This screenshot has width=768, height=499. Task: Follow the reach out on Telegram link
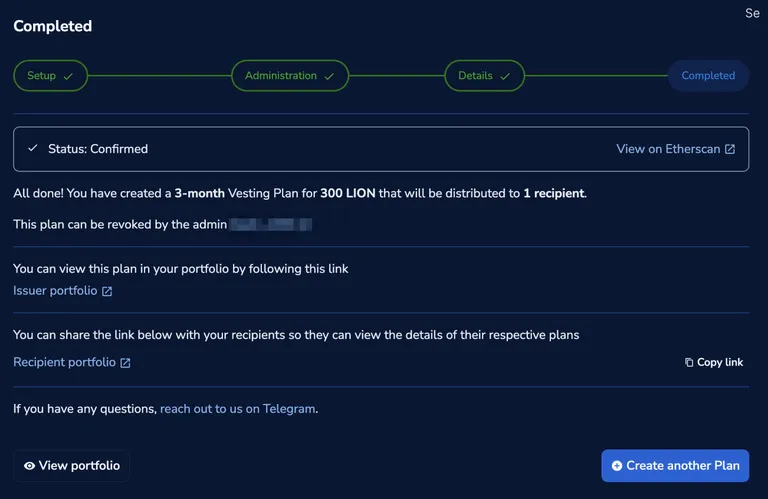point(238,409)
